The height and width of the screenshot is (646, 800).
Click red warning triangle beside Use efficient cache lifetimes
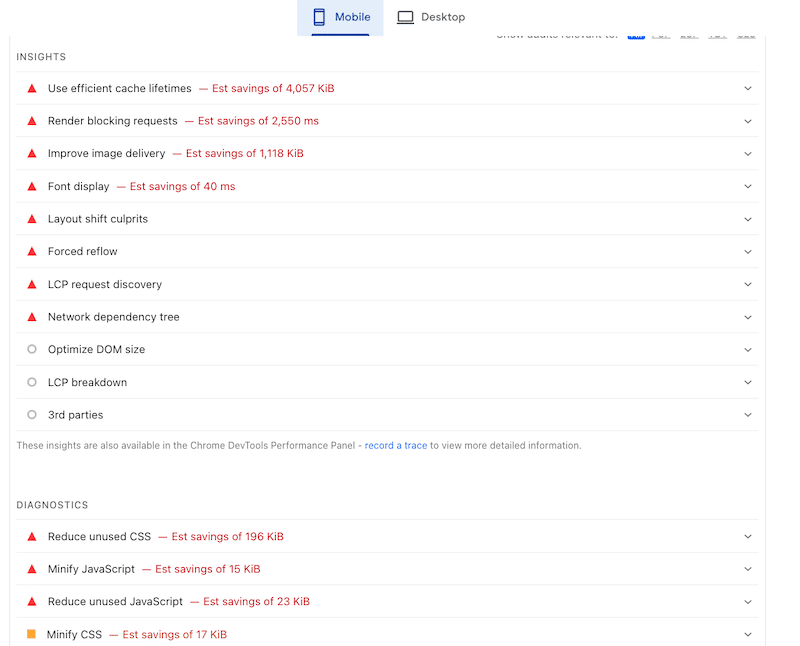(32, 88)
